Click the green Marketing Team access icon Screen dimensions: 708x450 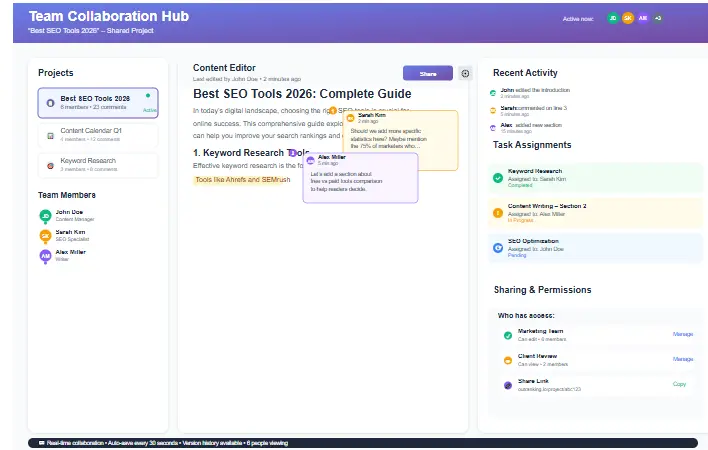click(508, 335)
